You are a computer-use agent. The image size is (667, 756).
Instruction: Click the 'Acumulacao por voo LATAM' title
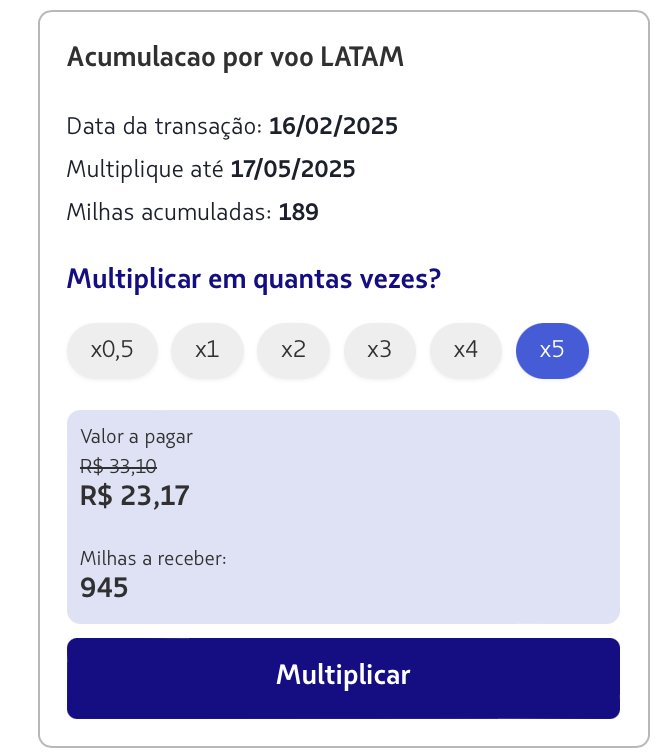(x=235, y=57)
